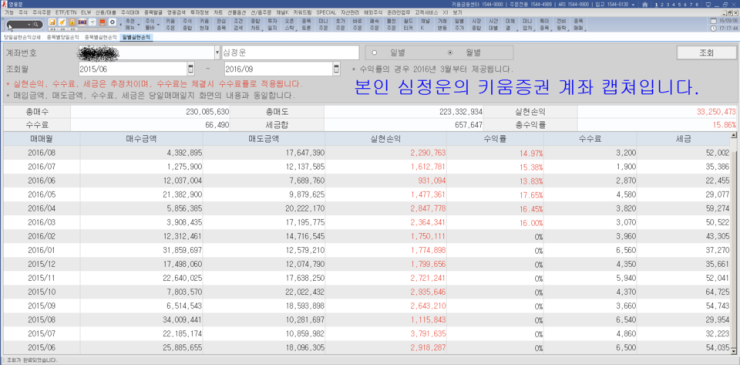This screenshot has width=740, height=365.
Task: Open the start-date calendar picker icon
Action: [x=191, y=69]
